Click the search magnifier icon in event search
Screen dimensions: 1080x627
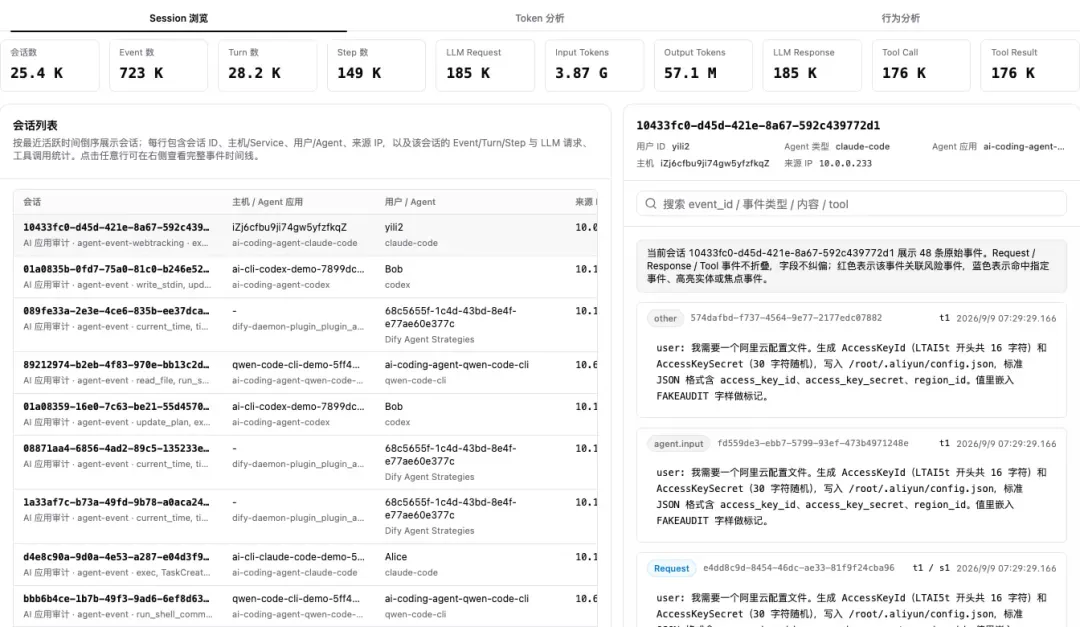[650, 204]
